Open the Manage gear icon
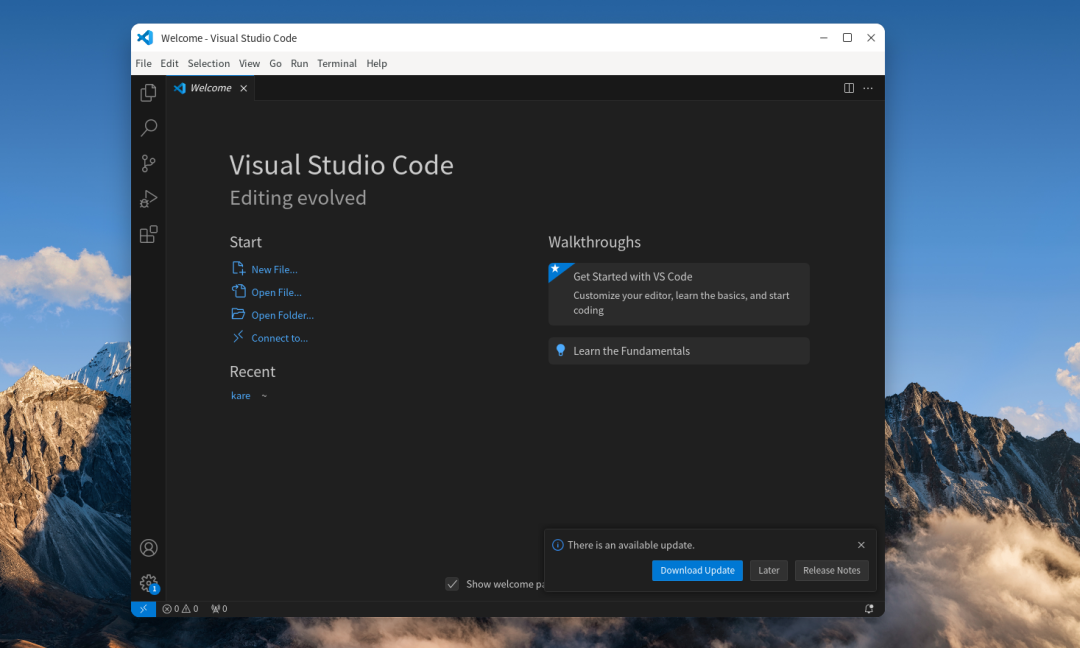Viewport: 1080px width, 648px height. point(148,583)
